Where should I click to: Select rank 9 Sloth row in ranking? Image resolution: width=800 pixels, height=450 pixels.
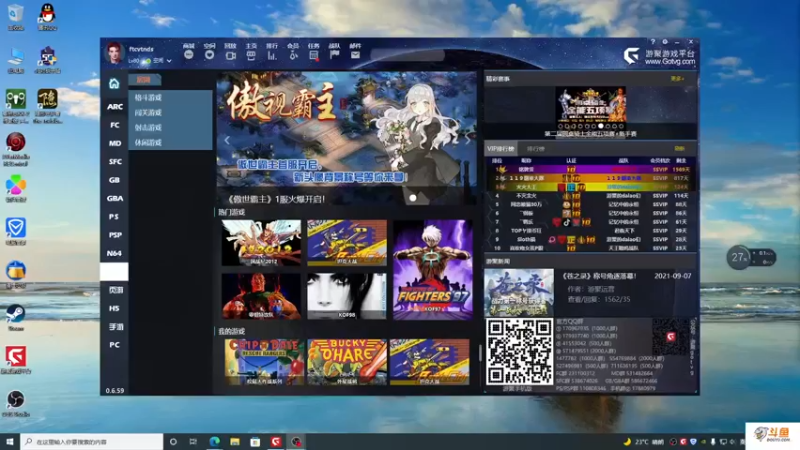pos(590,239)
